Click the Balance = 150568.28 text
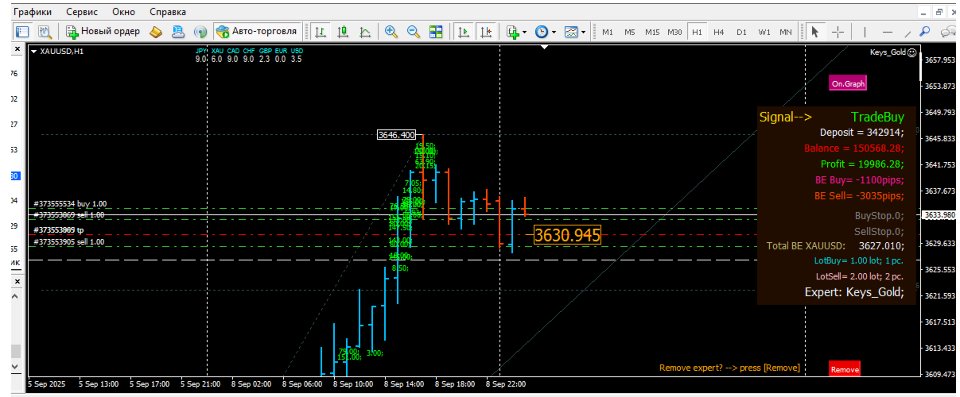Image resolution: width=960 pixels, height=397 pixels. click(854, 148)
